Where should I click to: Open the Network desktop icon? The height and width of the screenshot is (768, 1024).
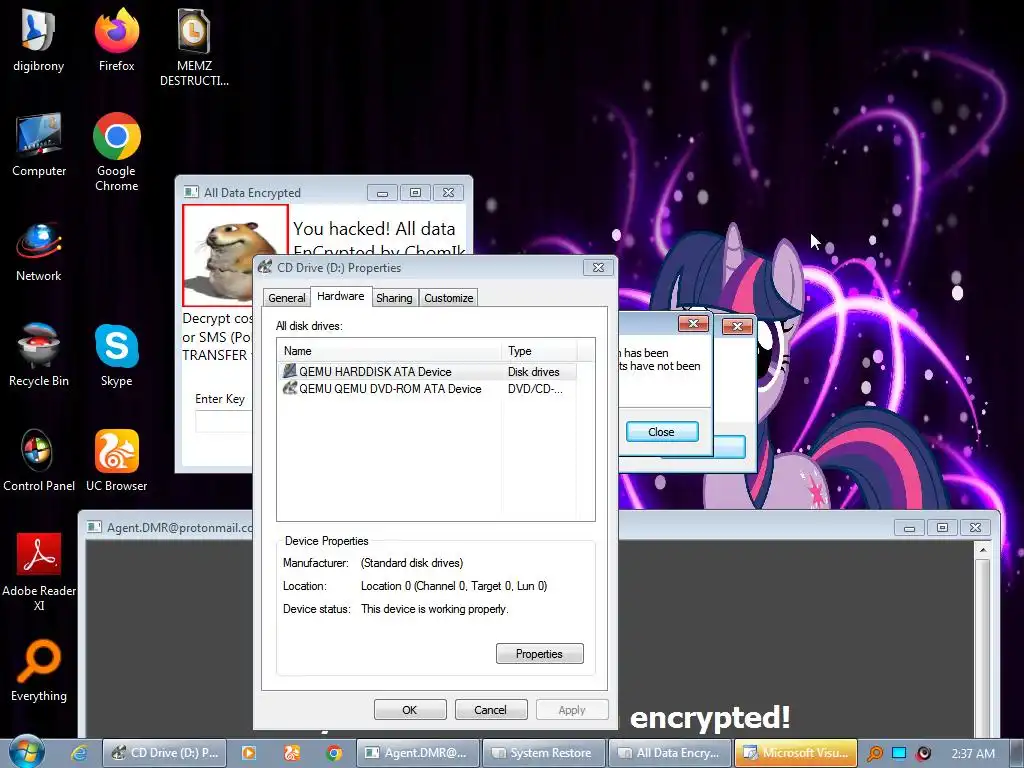pyautogui.click(x=39, y=251)
